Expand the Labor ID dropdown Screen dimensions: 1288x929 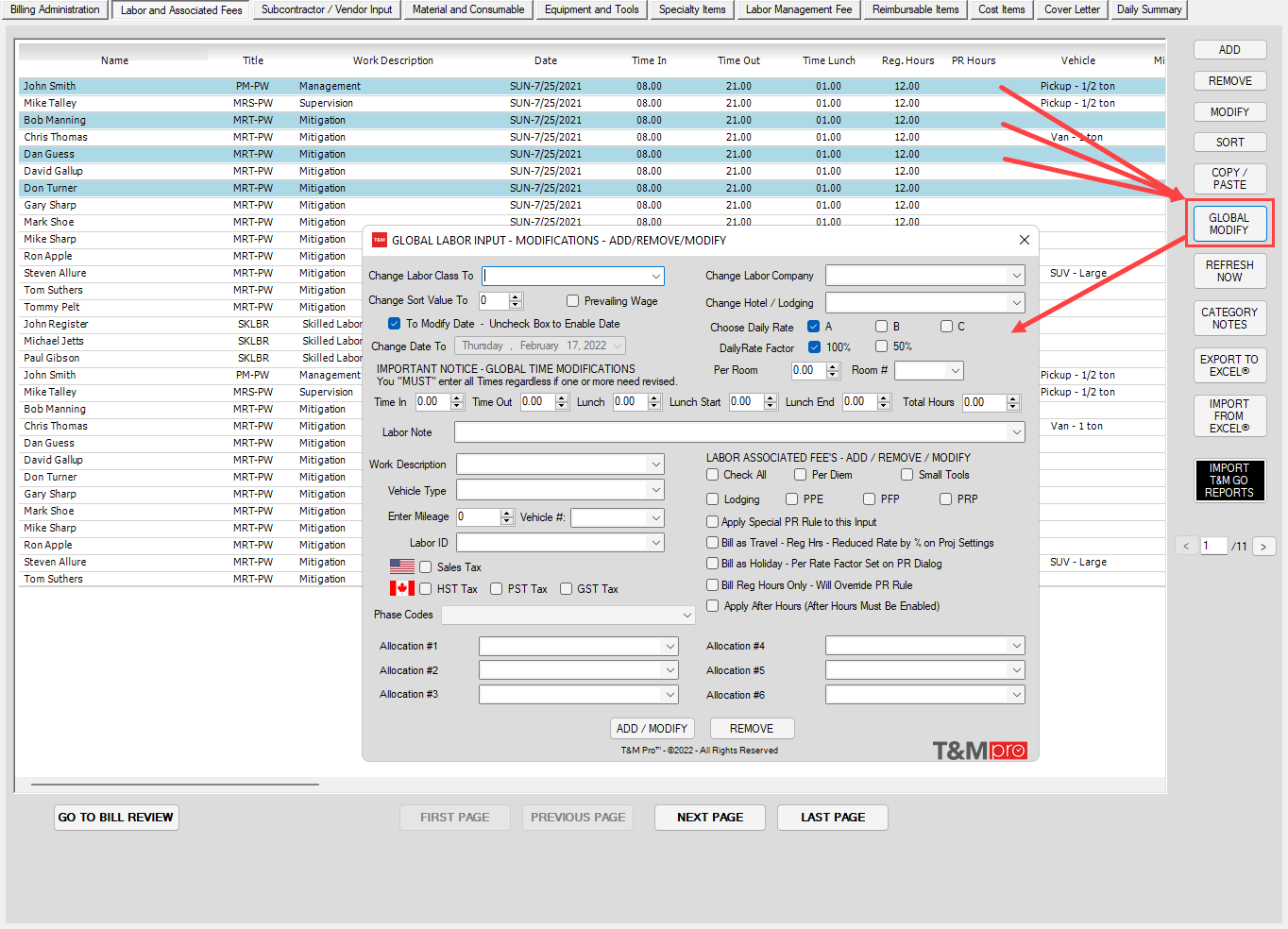pyautogui.click(x=655, y=543)
